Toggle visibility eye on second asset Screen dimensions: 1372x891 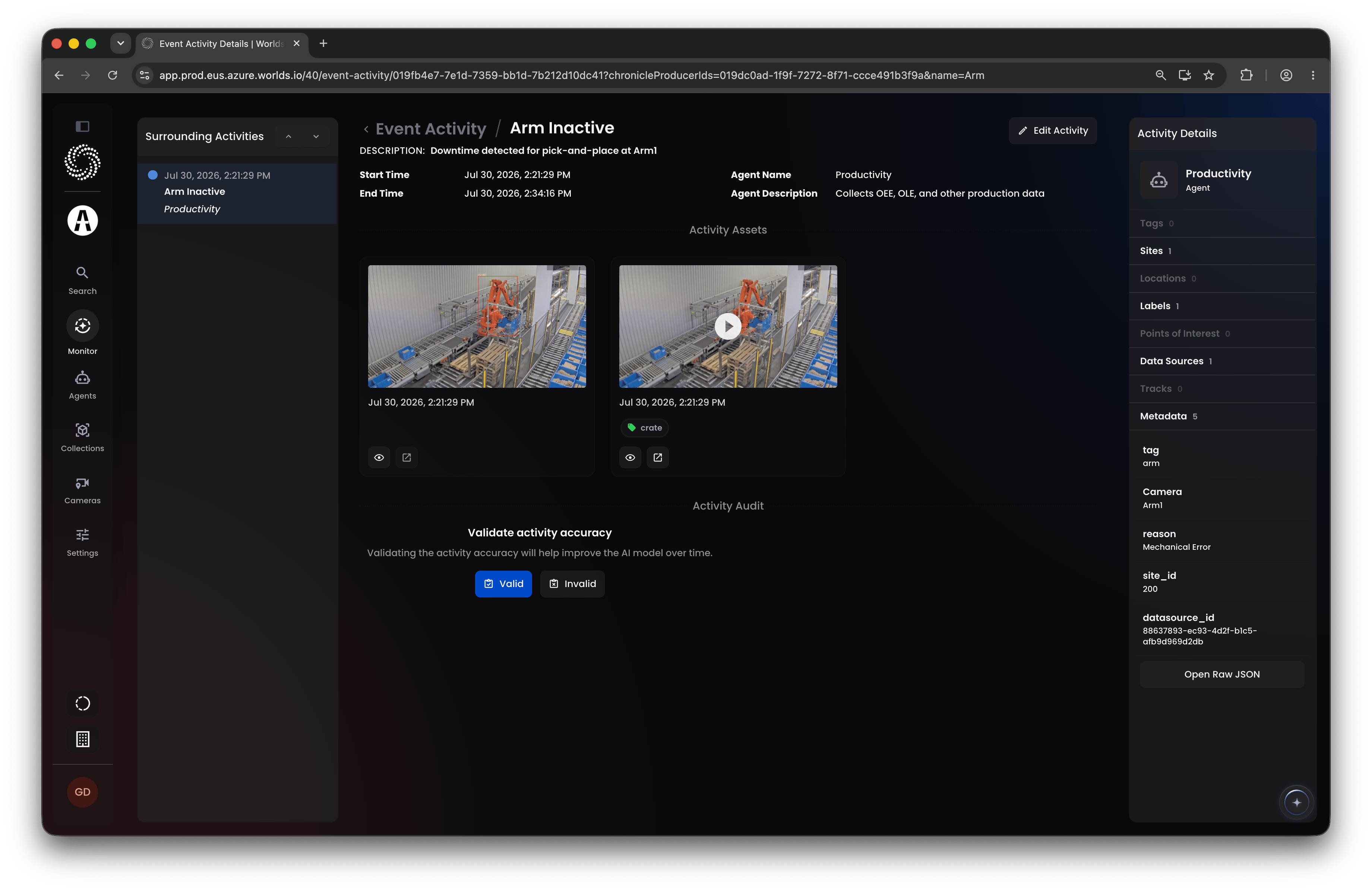point(630,457)
